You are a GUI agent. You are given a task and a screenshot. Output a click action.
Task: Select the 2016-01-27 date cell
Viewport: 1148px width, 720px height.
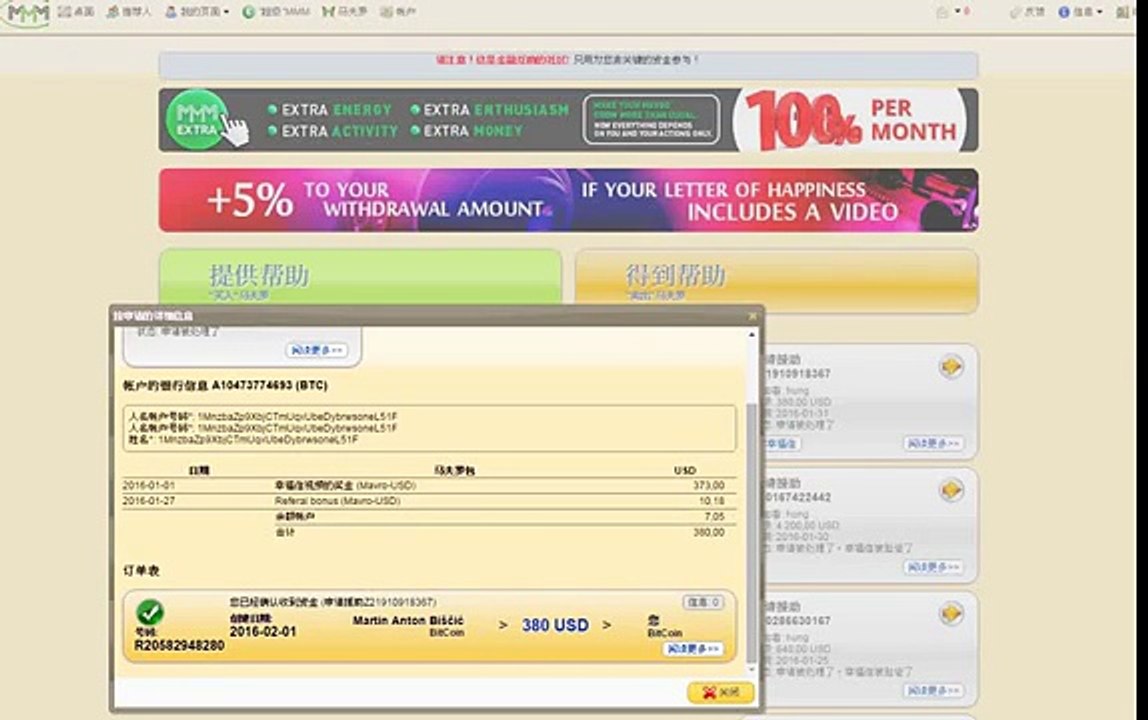[x=149, y=501]
